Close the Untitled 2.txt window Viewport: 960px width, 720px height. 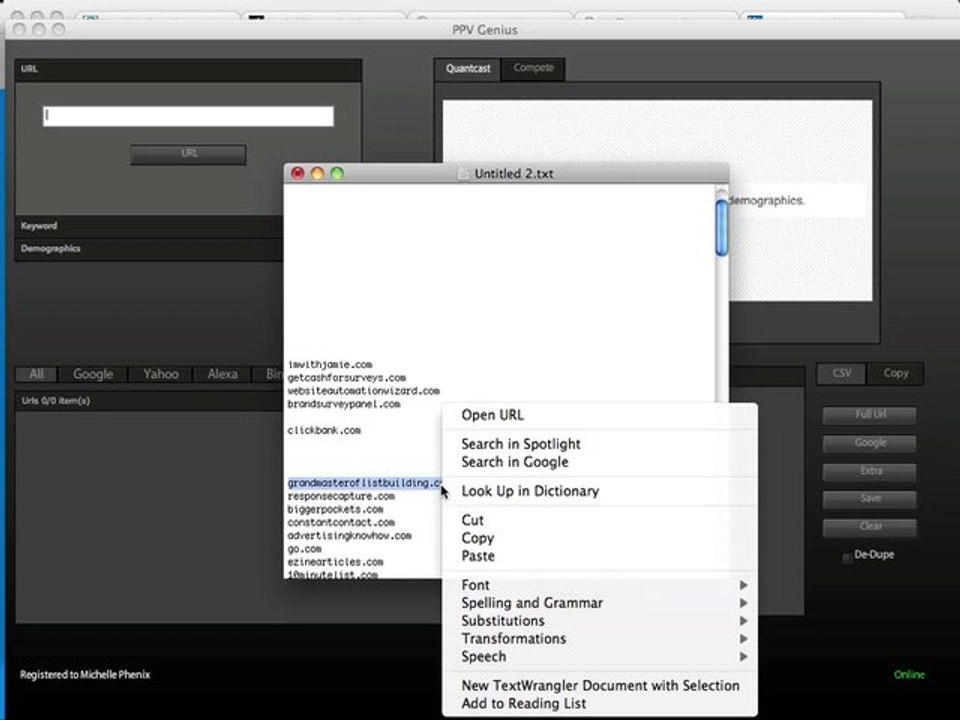[298, 174]
